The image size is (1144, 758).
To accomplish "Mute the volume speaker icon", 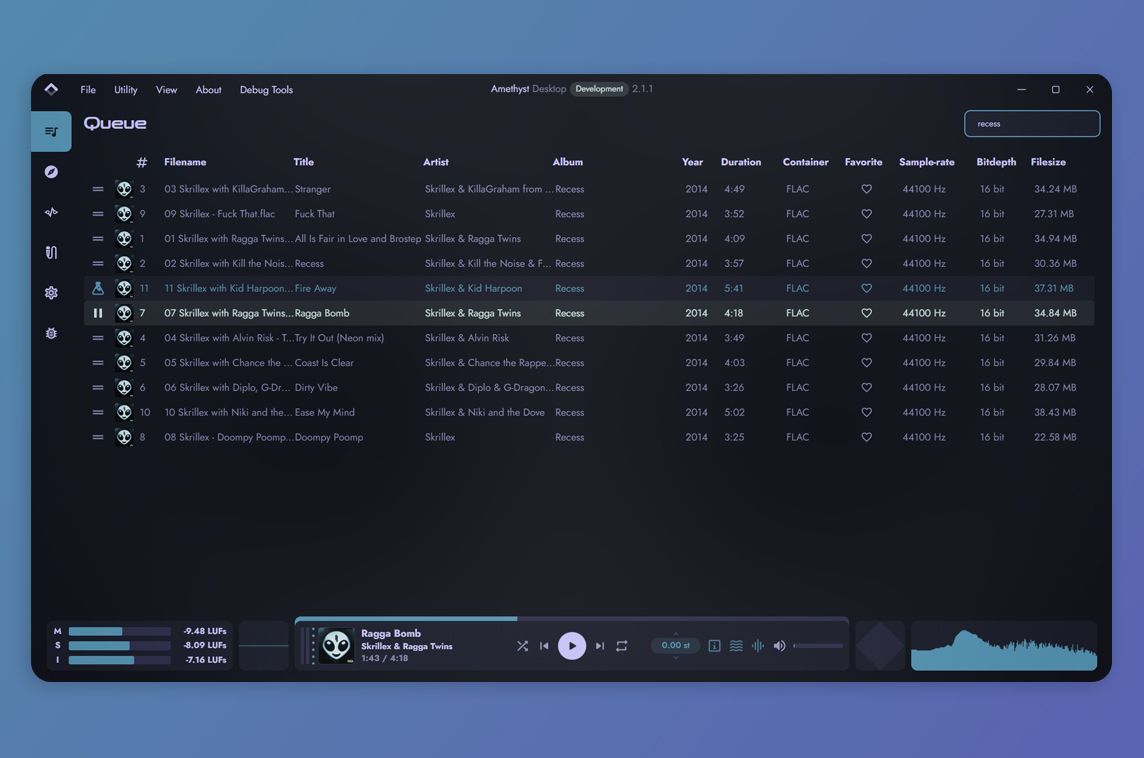I will point(779,646).
